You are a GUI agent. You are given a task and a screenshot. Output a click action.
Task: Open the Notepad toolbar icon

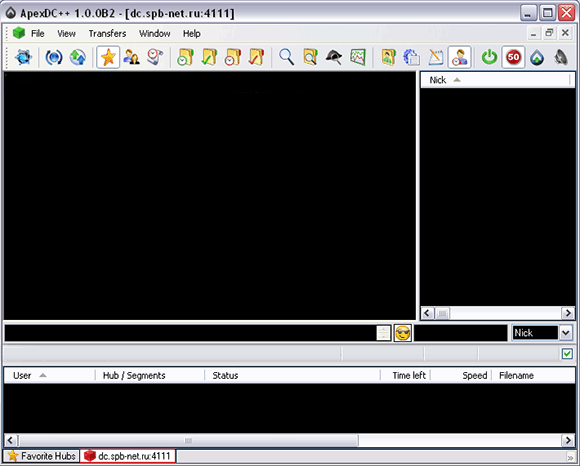pos(436,57)
